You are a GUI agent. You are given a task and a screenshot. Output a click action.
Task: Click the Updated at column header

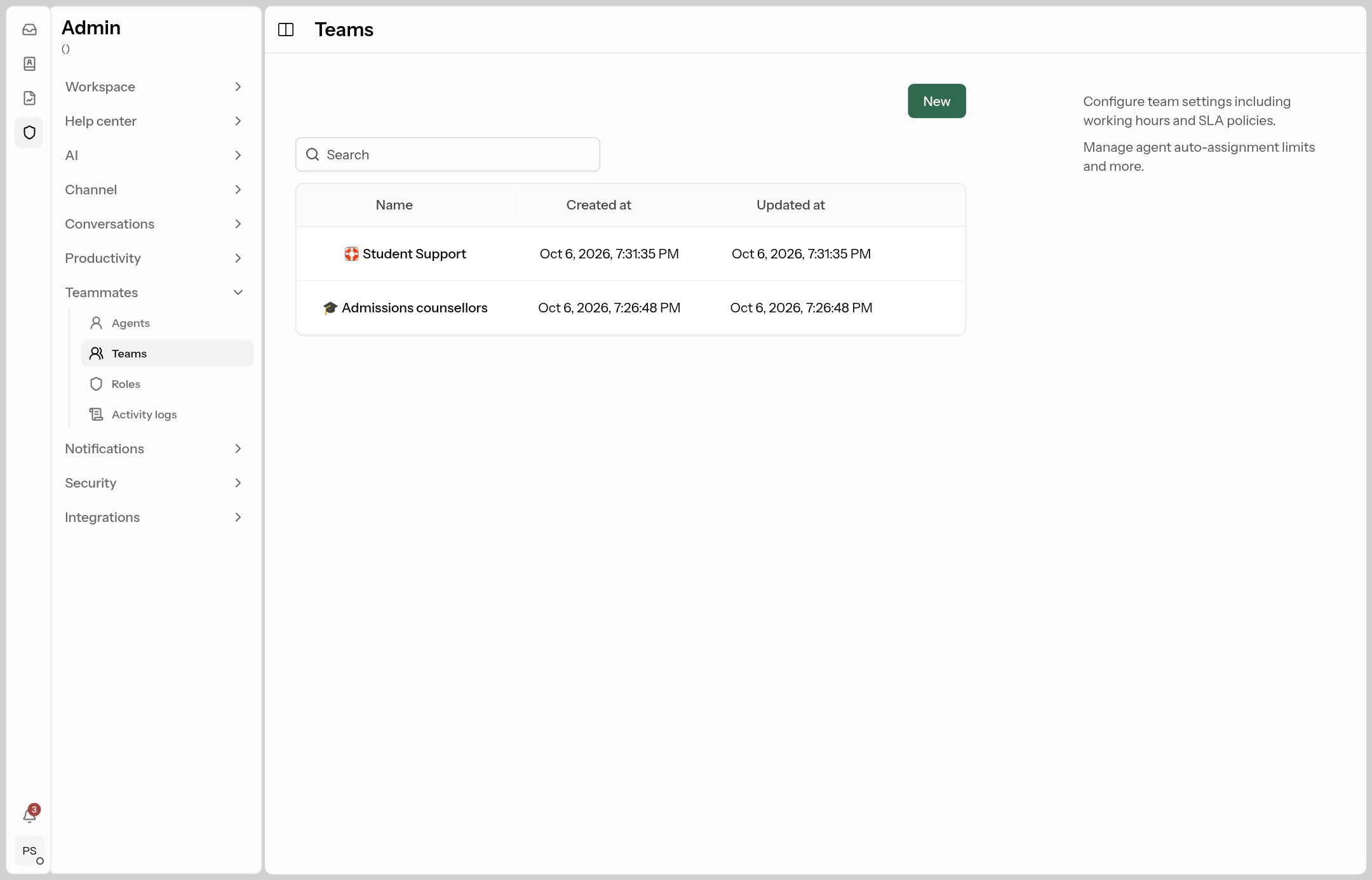coord(790,205)
